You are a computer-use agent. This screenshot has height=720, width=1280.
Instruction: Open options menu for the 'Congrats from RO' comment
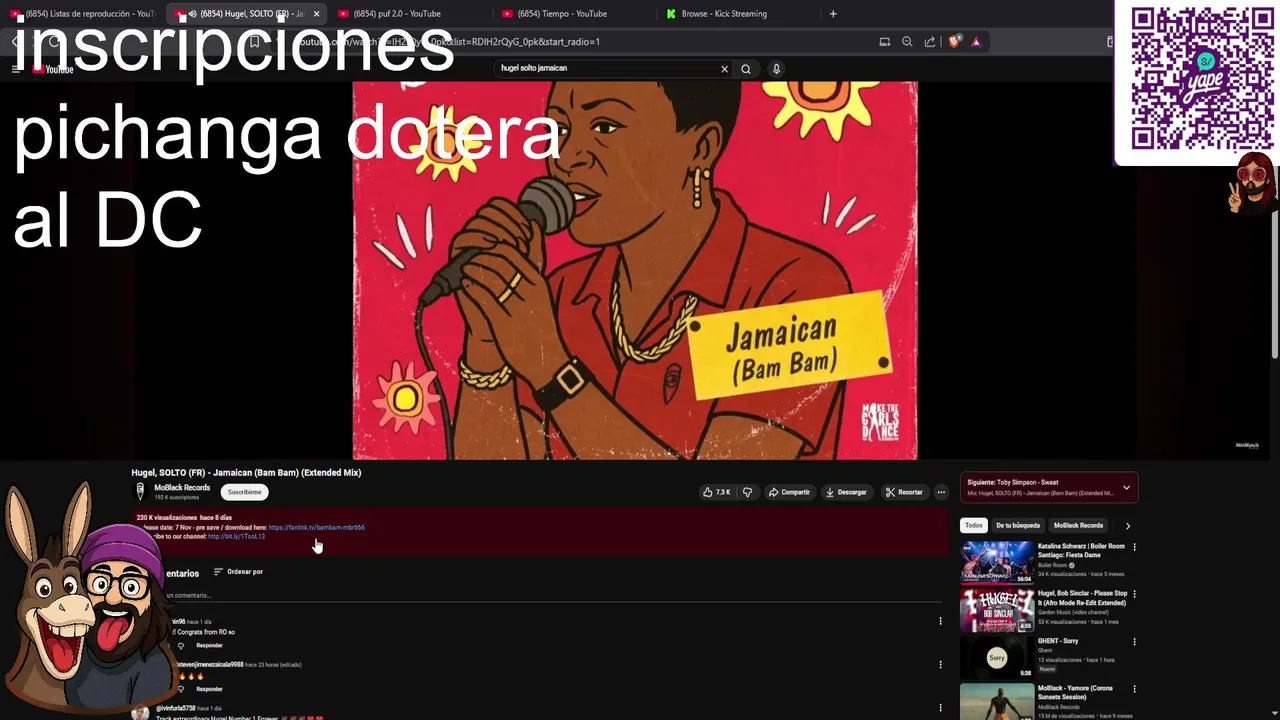[x=940, y=621]
